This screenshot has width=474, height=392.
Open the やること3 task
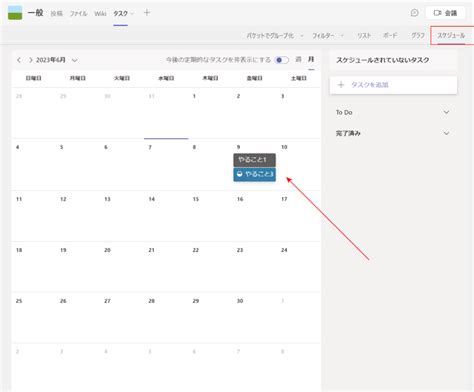(x=255, y=174)
